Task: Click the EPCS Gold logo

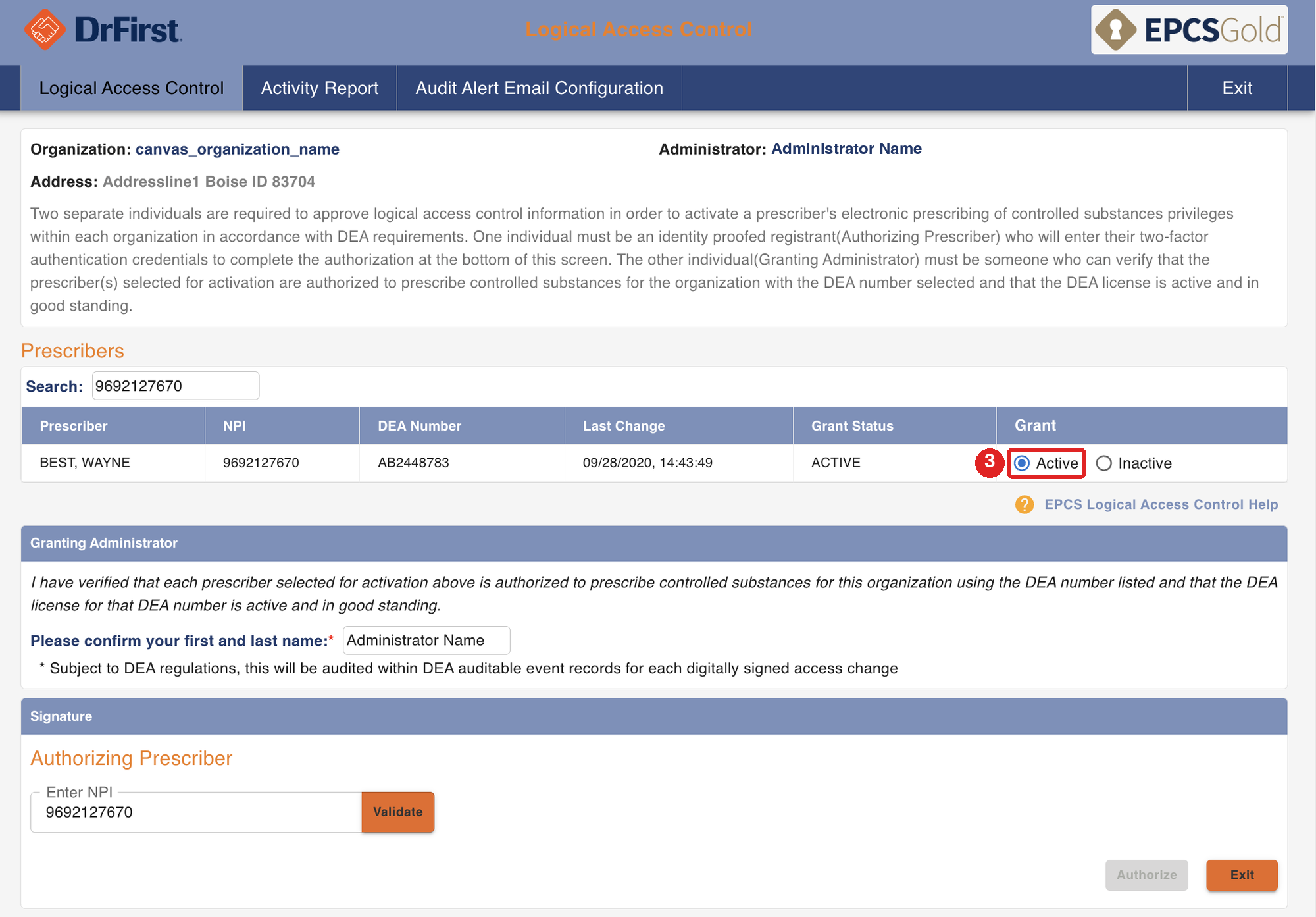Action: tap(1189, 30)
